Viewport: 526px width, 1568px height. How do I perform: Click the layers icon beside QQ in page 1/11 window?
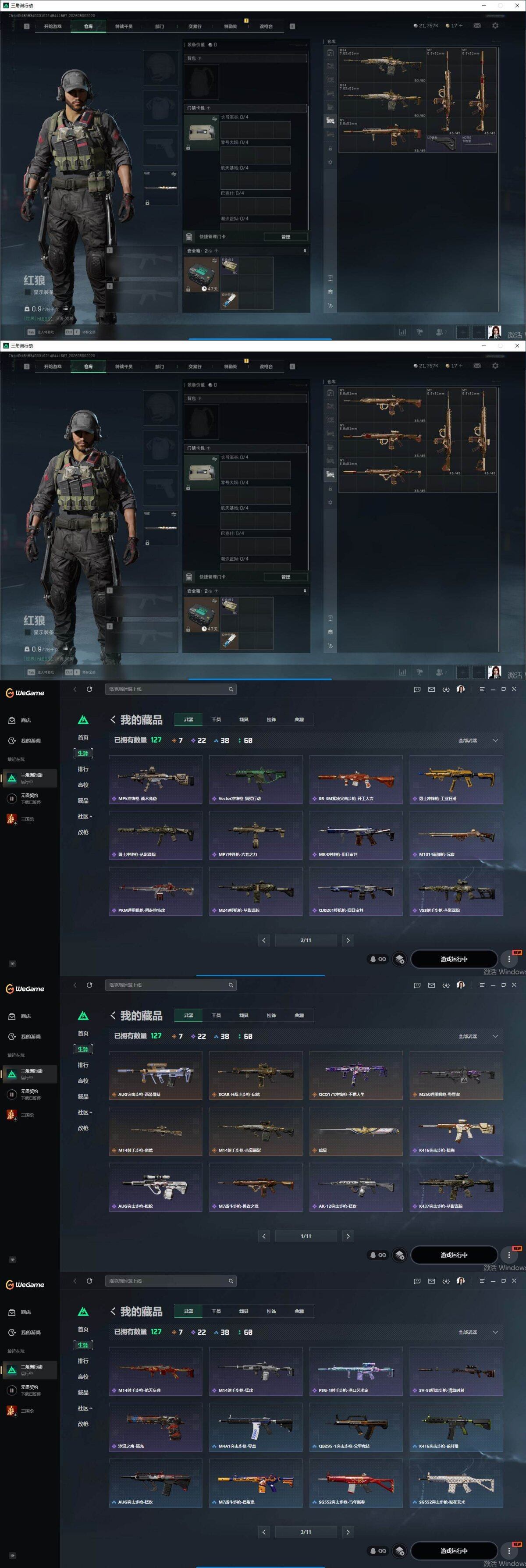pyautogui.click(x=399, y=1255)
